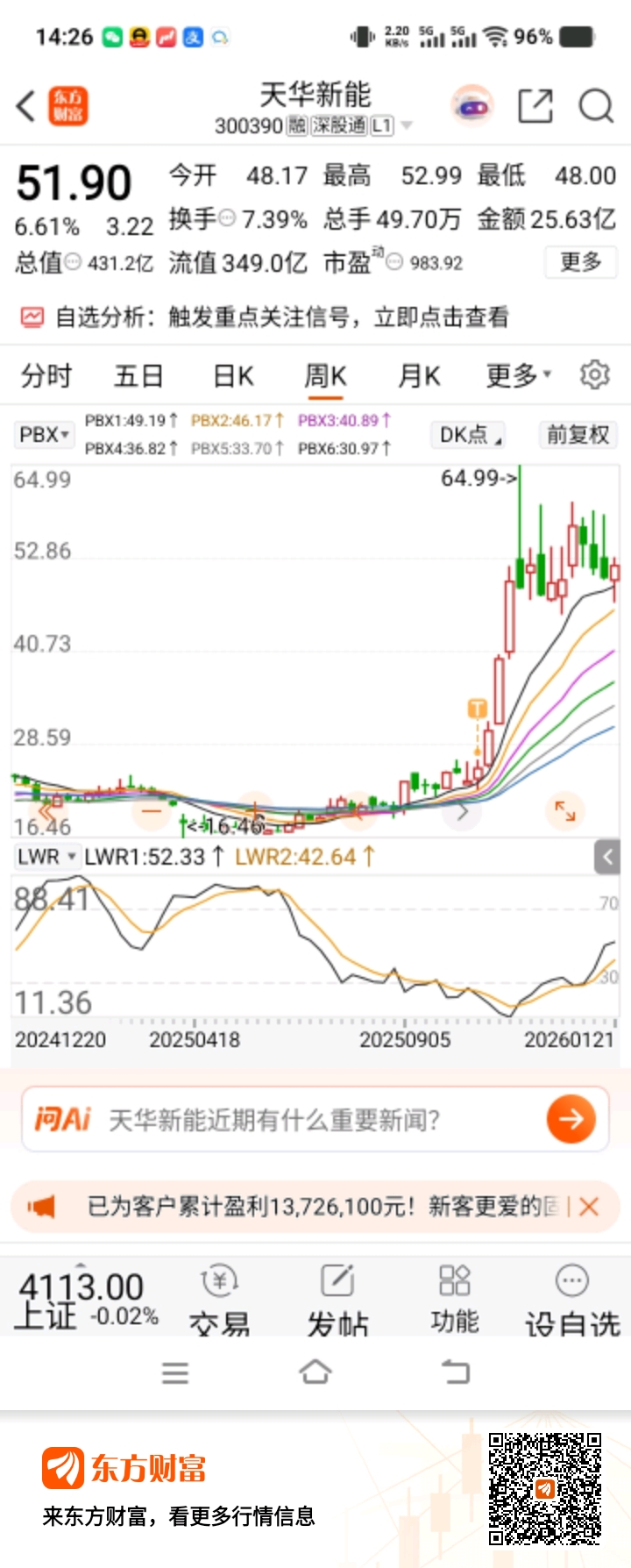Shift chart right with arrow button
Image resolution: width=631 pixels, height=1568 pixels.
tap(462, 811)
